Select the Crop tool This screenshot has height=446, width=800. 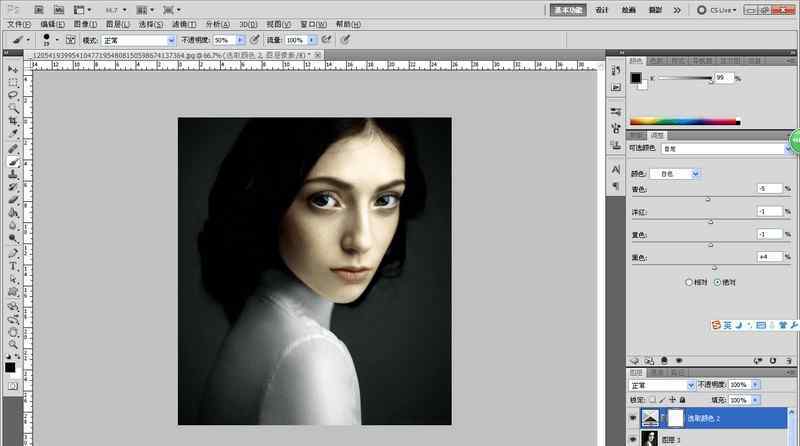[13, 121]
